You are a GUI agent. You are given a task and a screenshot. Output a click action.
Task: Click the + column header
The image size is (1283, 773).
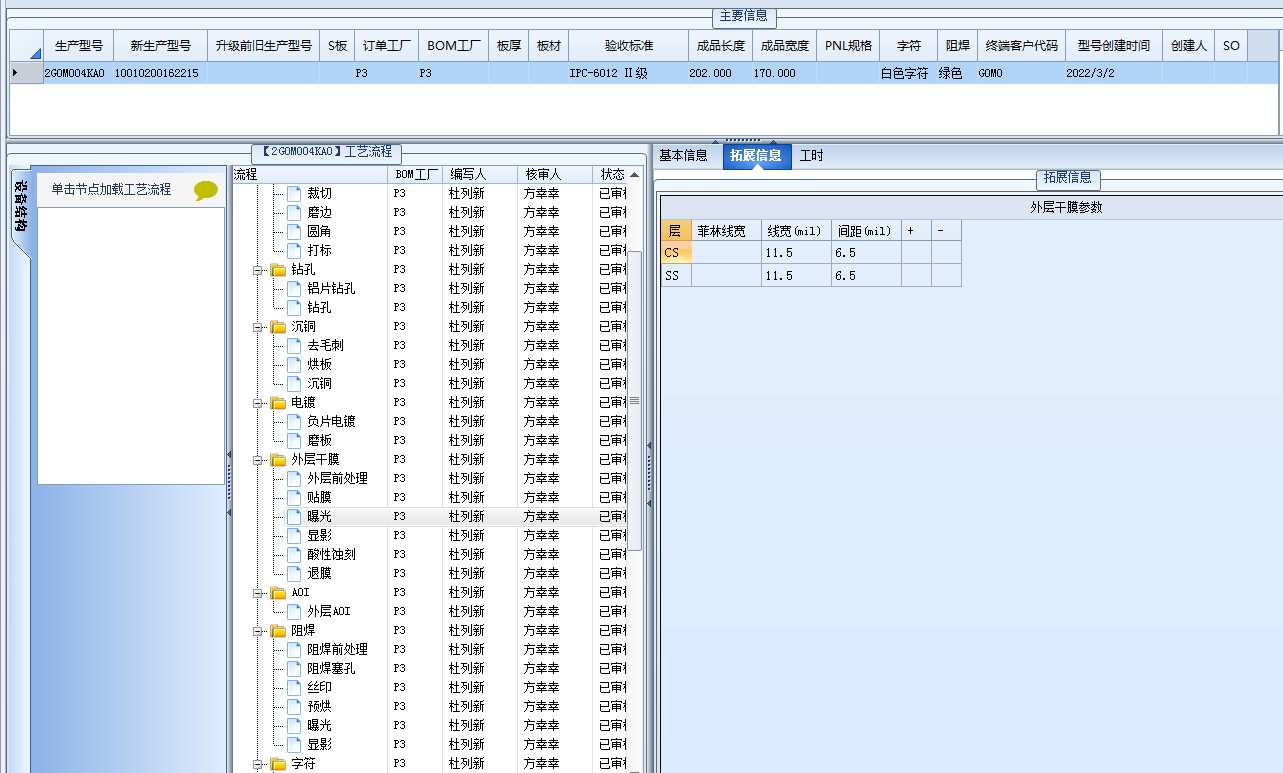tap(916, 230)
